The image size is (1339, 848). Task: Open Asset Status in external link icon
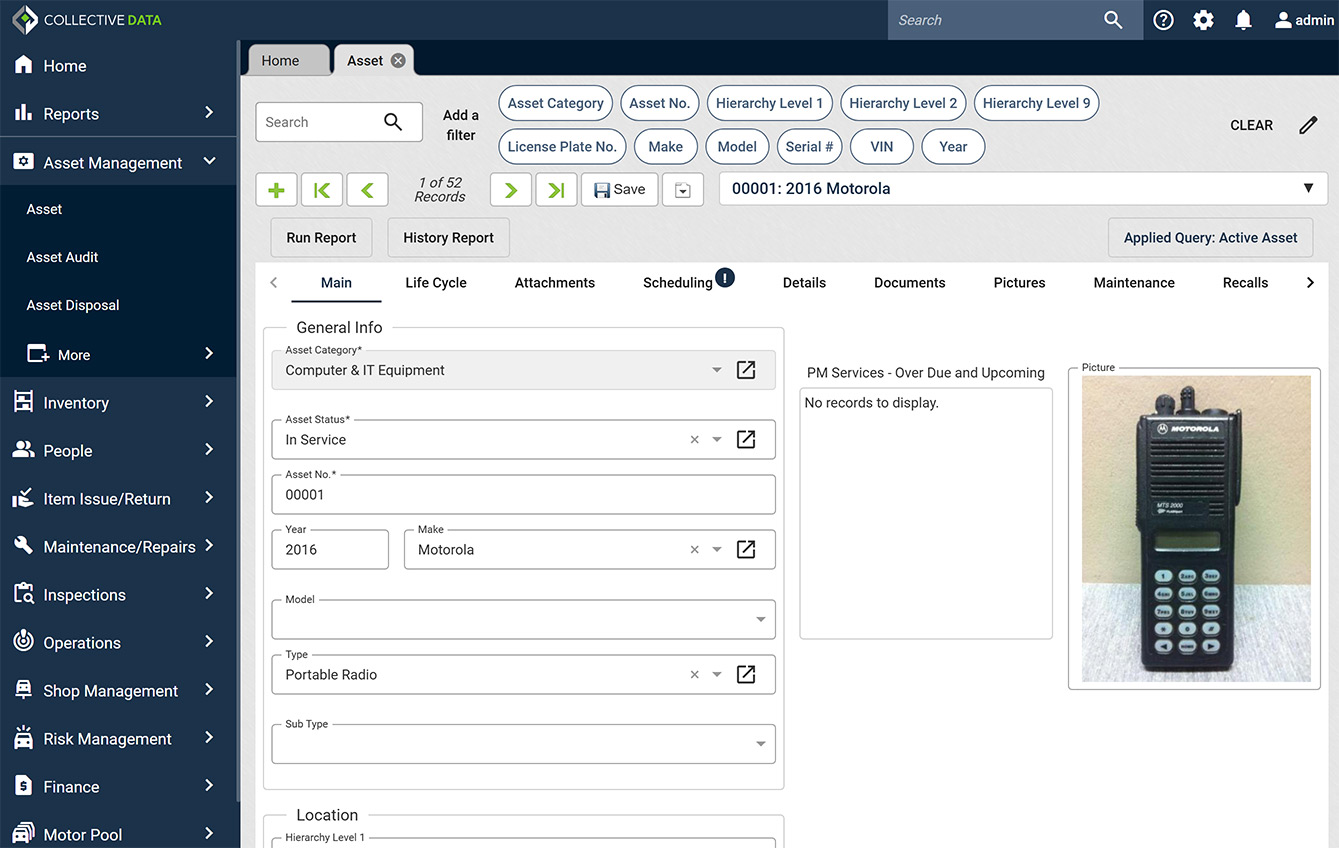pyautogui.click(x=746, y=439)
